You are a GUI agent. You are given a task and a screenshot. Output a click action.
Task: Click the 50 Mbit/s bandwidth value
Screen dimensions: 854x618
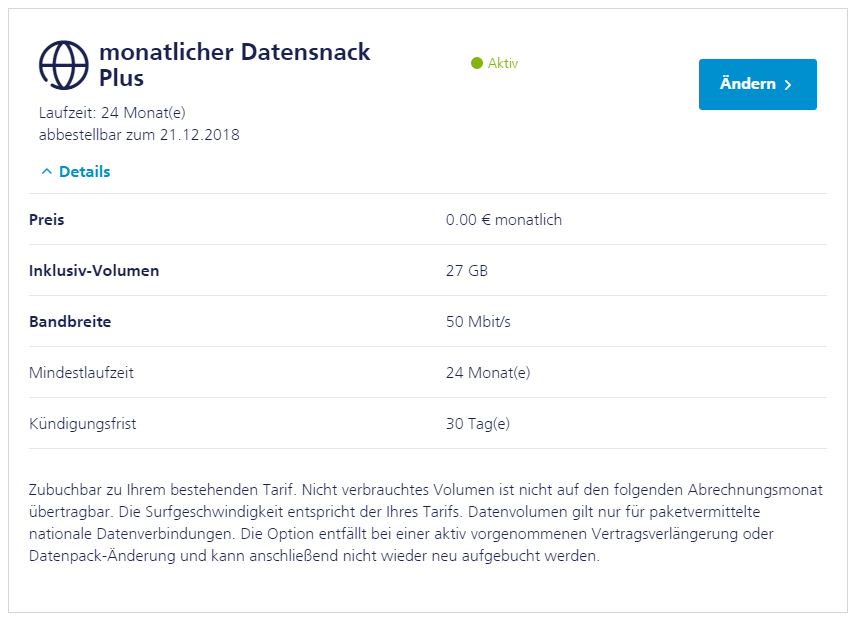tap(478, 321)
